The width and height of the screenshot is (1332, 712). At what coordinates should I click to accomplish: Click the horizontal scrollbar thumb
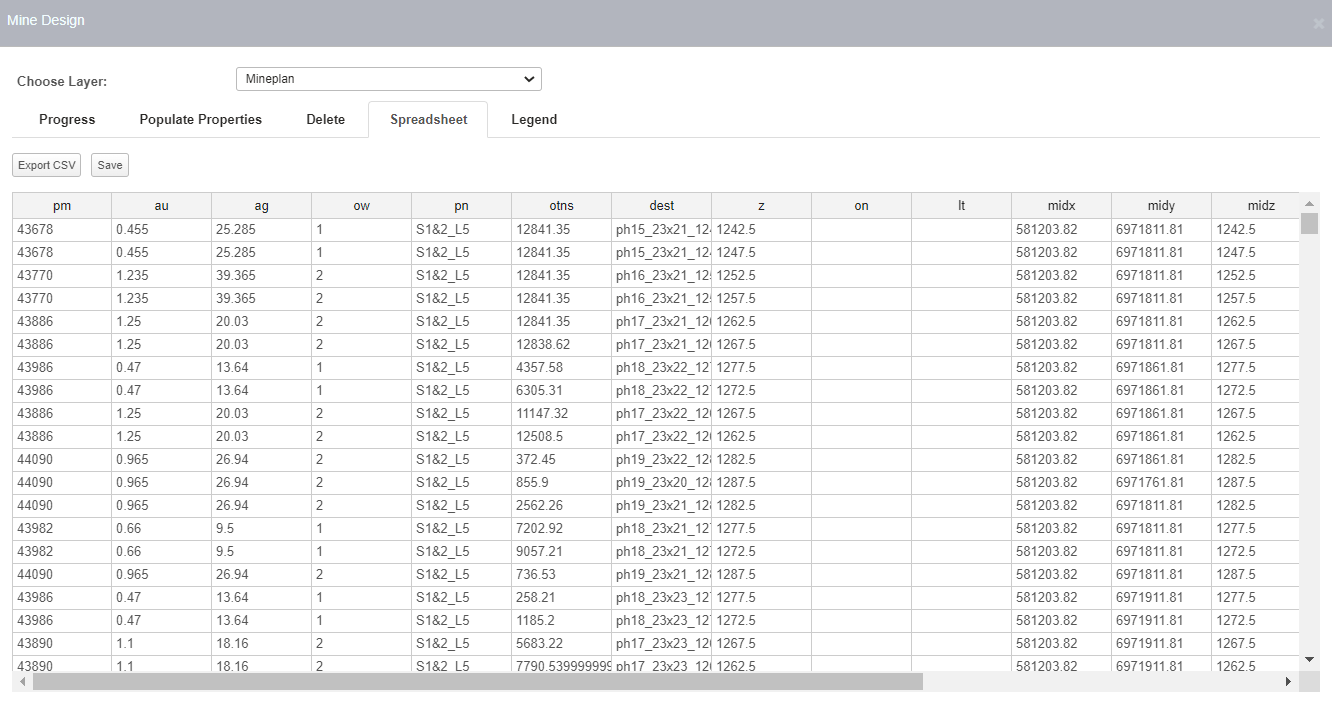477,681
